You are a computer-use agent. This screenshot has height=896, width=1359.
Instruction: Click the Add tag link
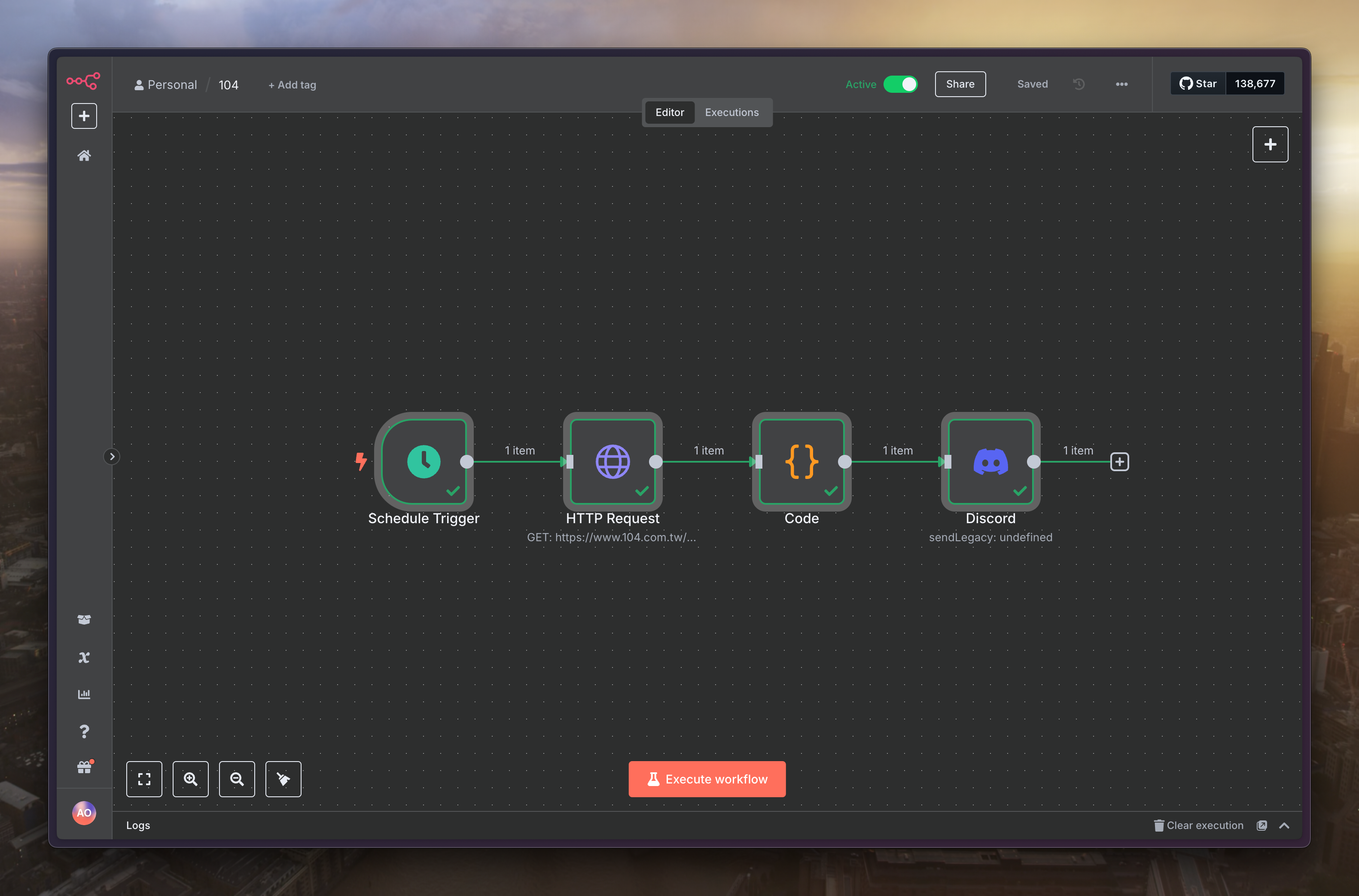tap(293, 85)
